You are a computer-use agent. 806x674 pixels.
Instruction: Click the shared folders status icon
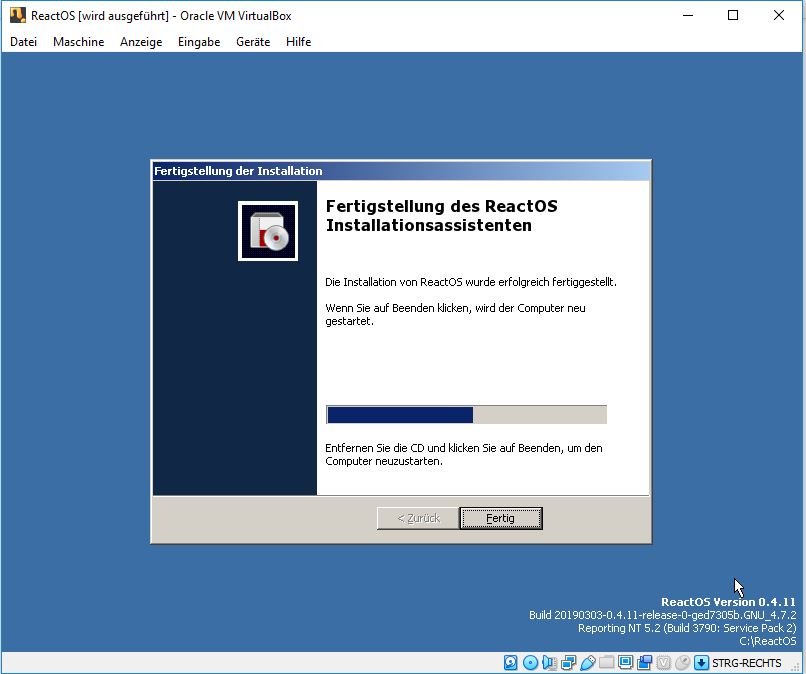pos(607,662)
